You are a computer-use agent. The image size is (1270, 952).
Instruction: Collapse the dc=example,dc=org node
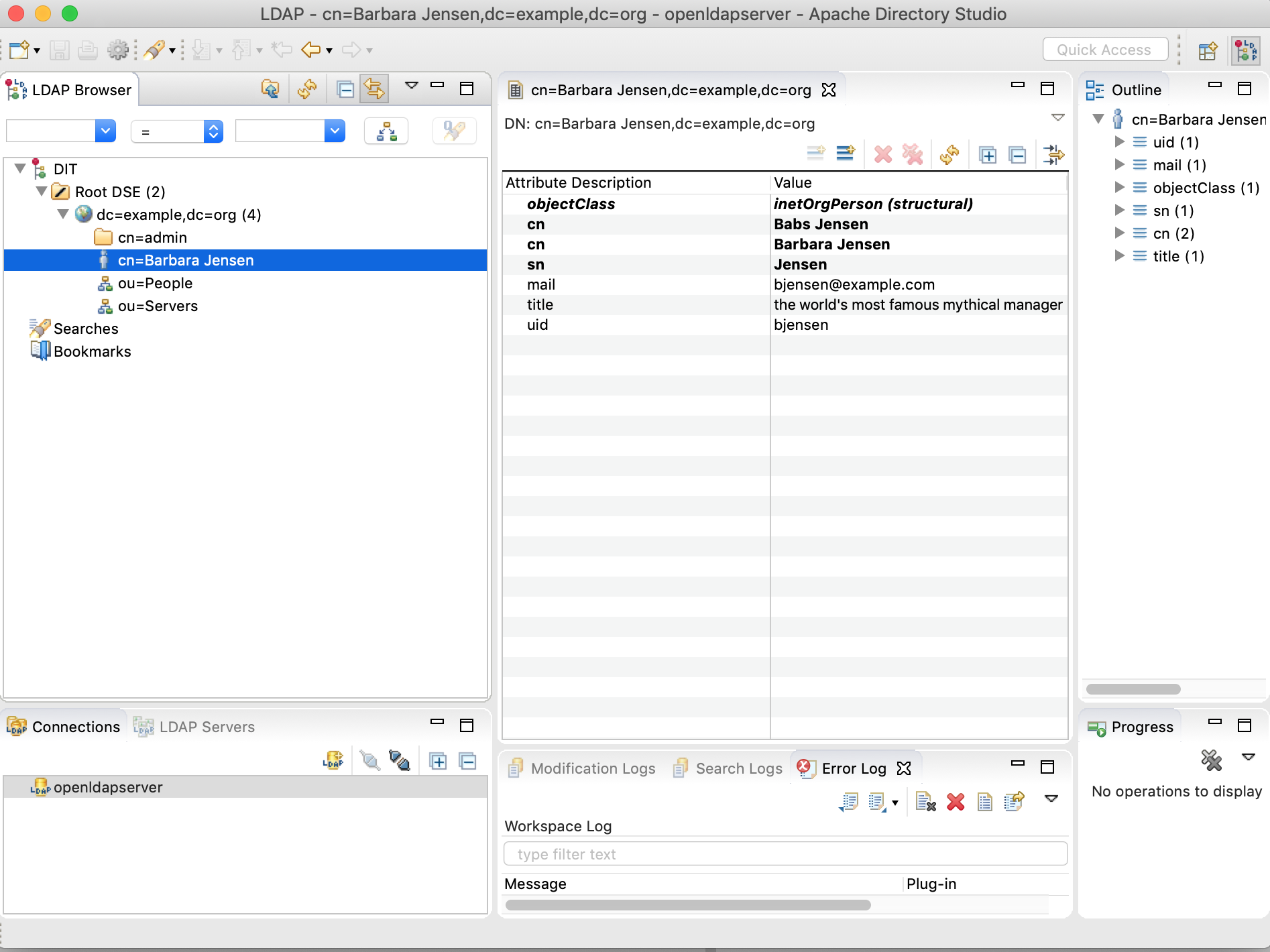point(63,215)
